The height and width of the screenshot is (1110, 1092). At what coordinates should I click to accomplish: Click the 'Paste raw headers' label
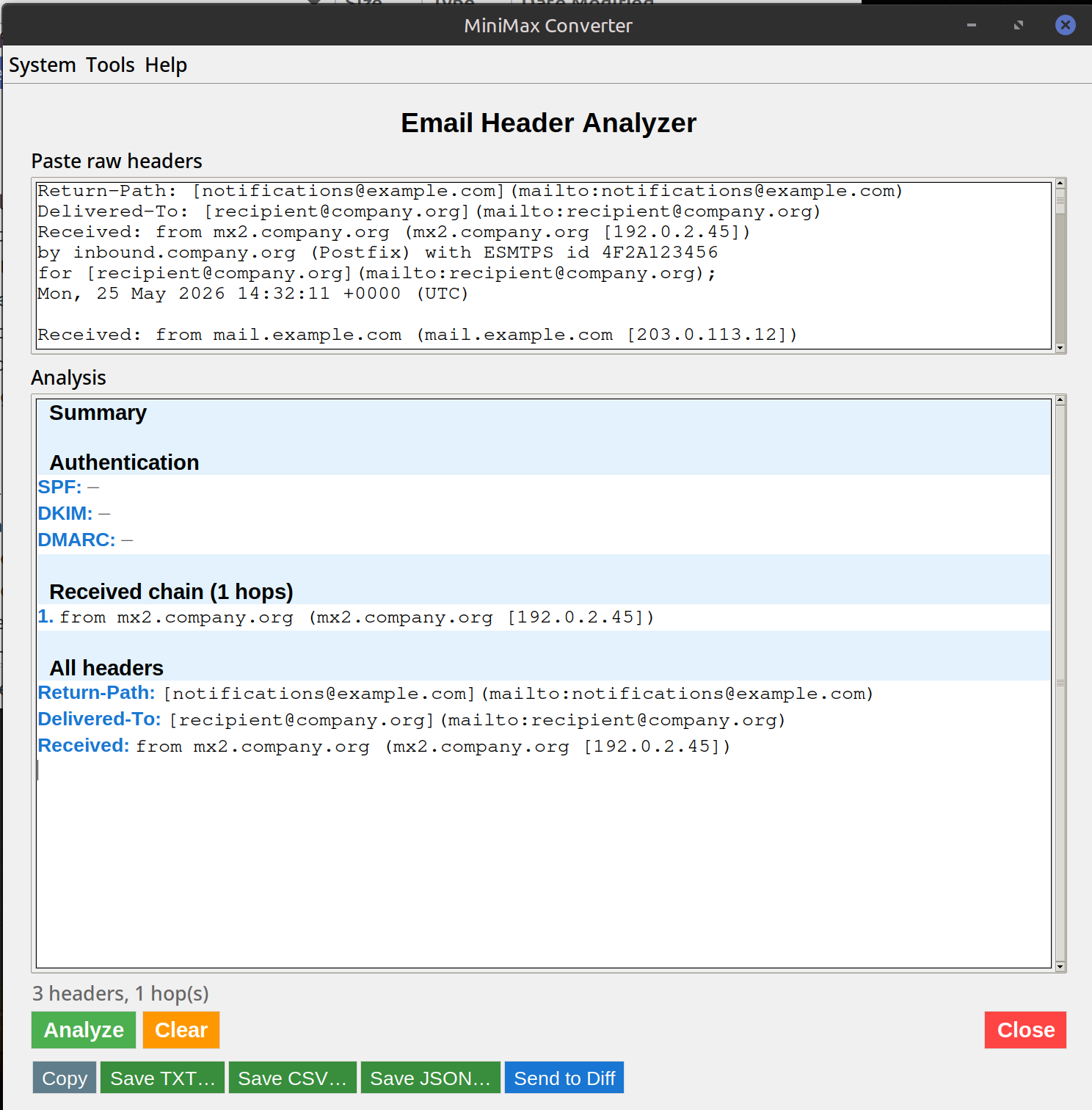[x=117, y=162]
